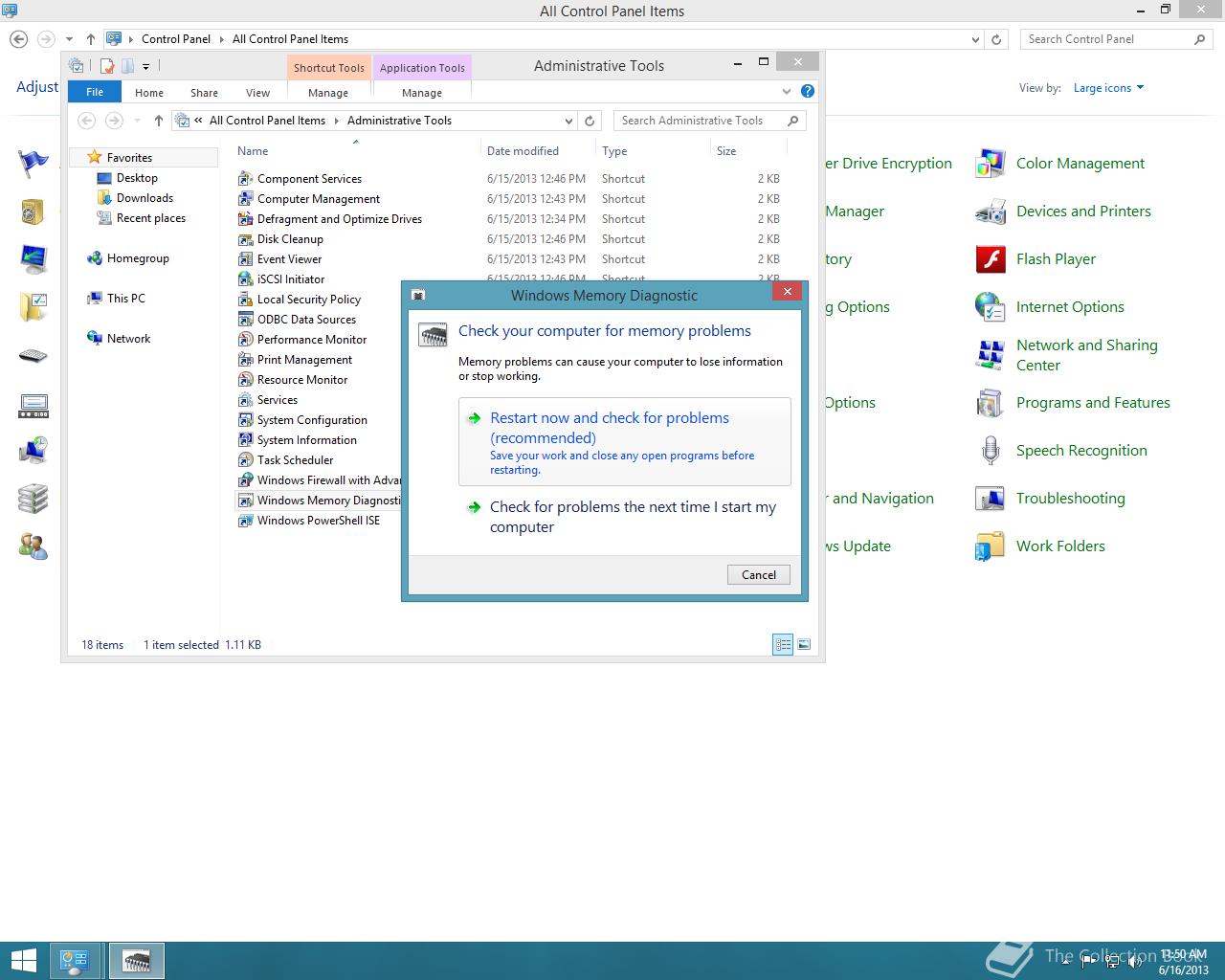Viewport: 1225px width, 980px height.
Task: Click the Troubleshooting icon in Control Panel
Action: point(990,499)
